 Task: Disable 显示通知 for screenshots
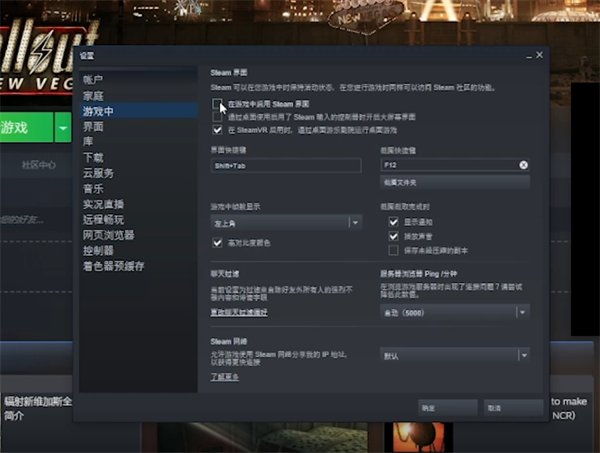[393, 222]
